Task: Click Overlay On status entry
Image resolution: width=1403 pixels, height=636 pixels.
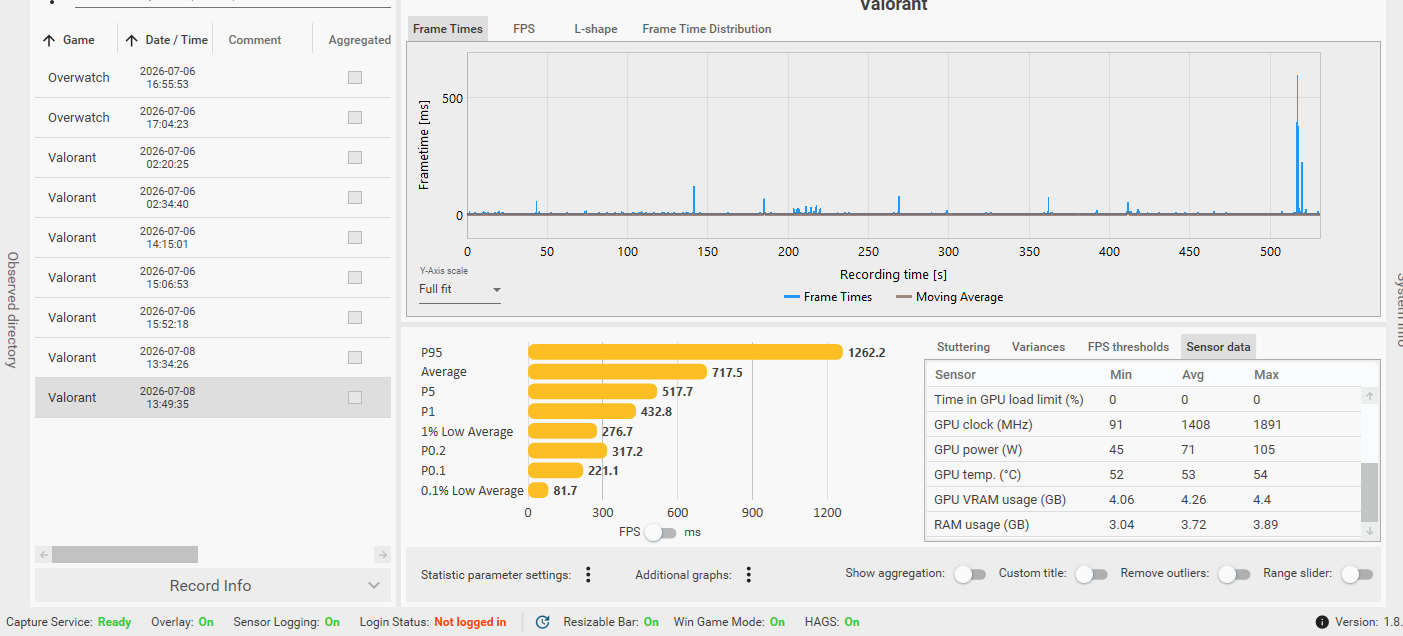Action: [x=182, y=622]
